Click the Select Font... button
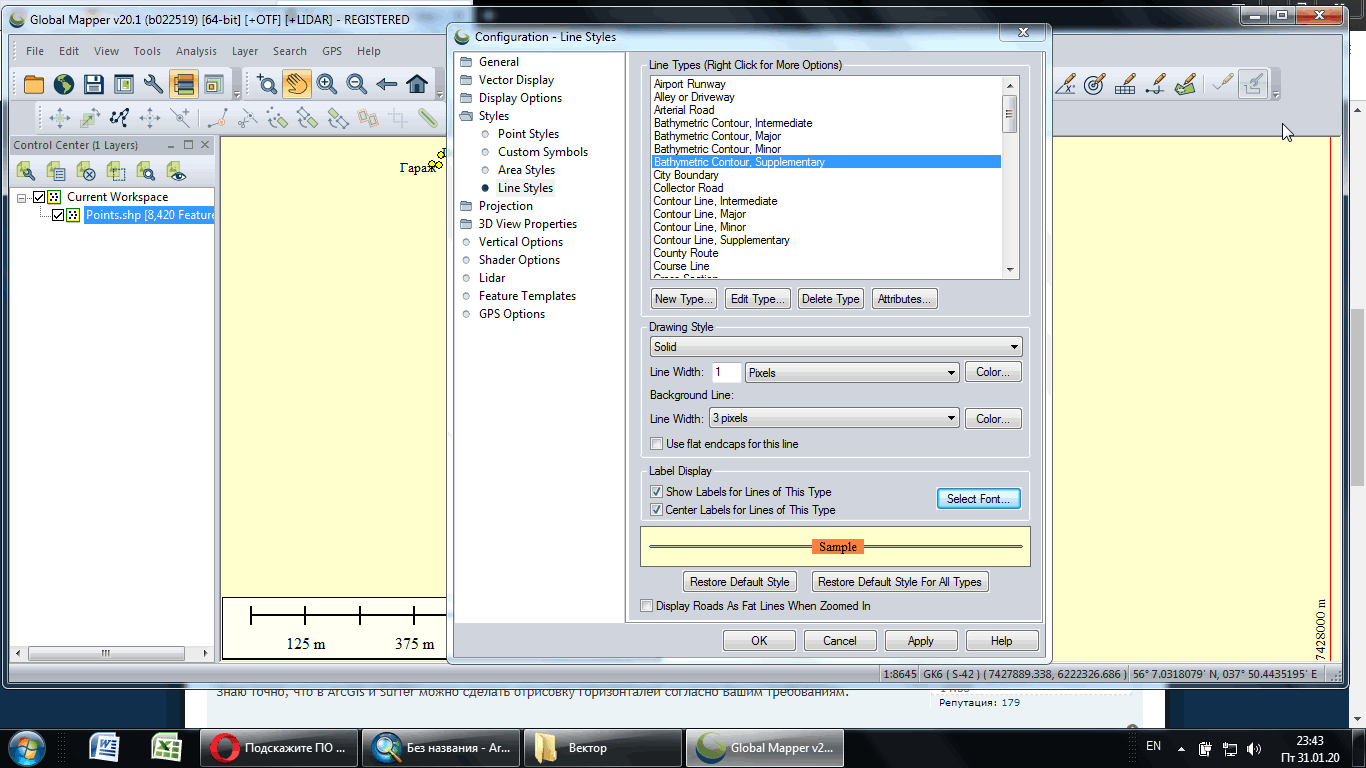The width and height of the screenshot is (1366, 768). (x=979, y=498)
